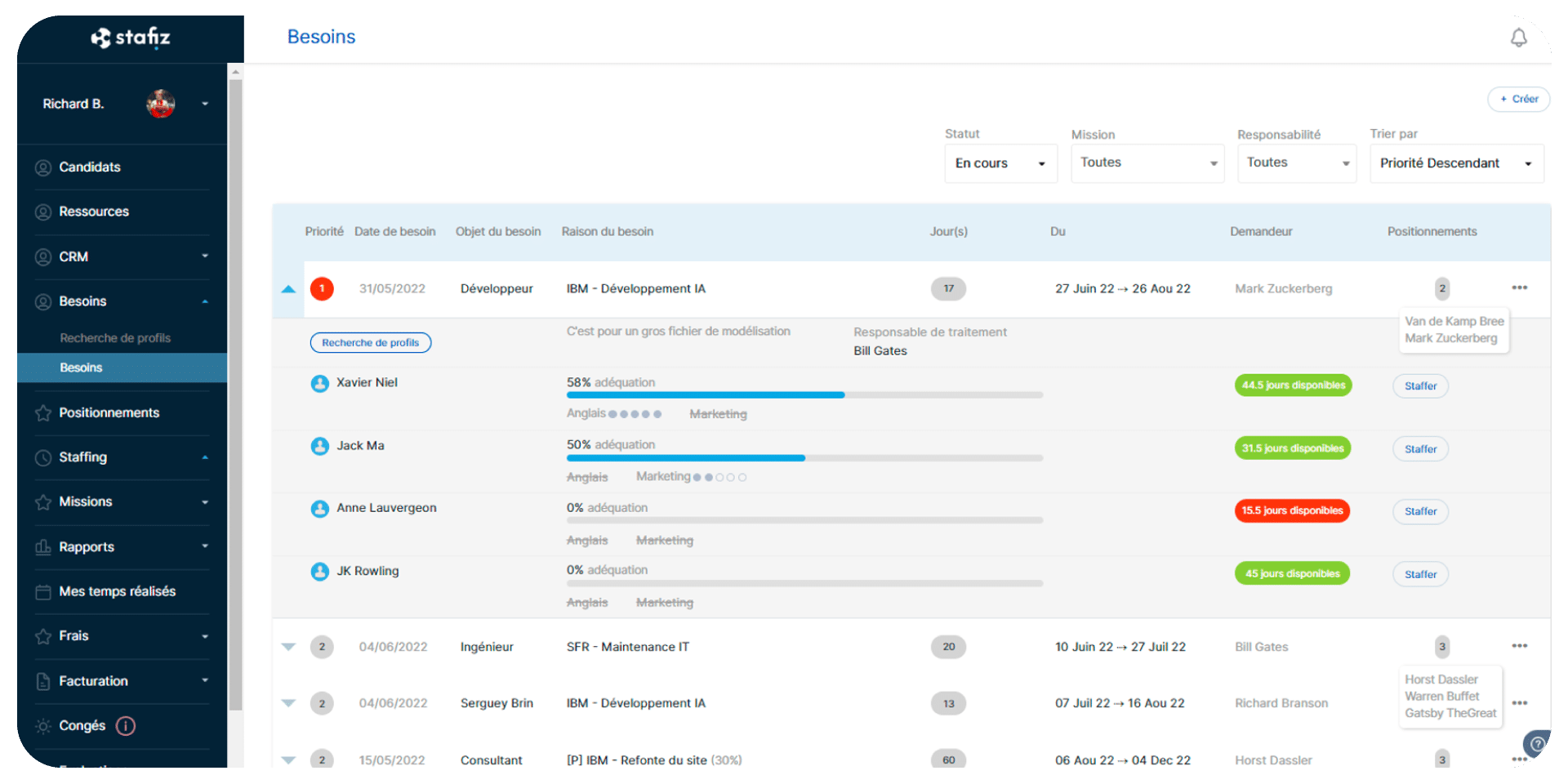Open the notifications bell
1568x784 pixels.
pos(1518,38)
